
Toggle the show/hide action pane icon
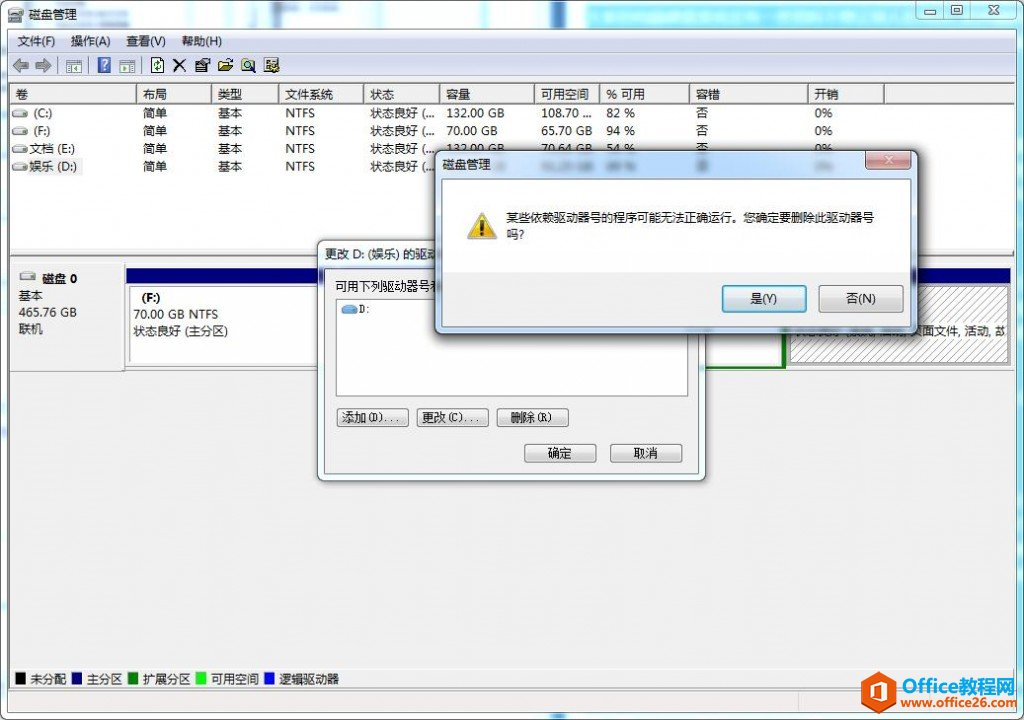(127, 65)
